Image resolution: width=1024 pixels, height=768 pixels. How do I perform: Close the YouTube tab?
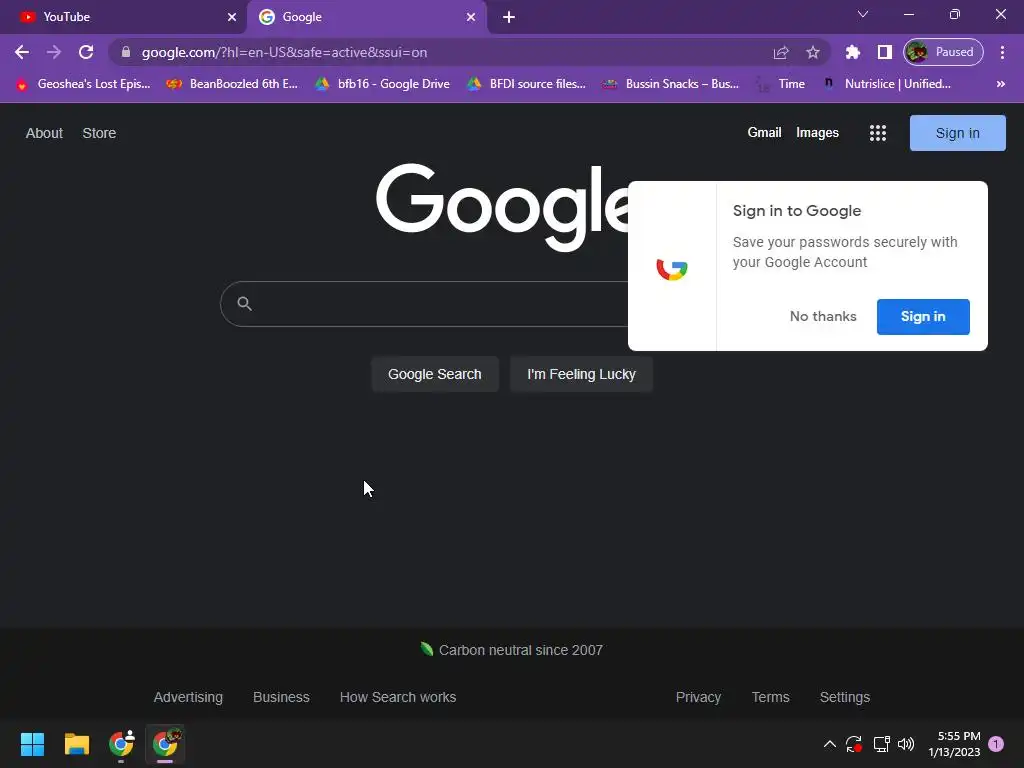(x=231, y=17)
